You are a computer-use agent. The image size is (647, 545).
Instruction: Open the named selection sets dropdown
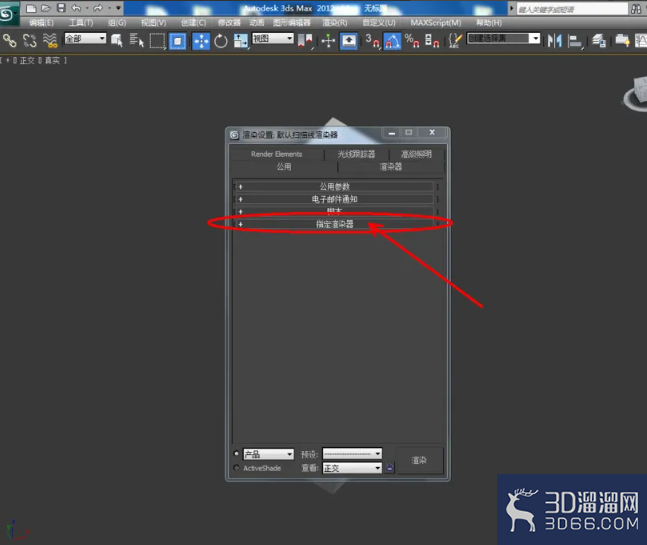(x=503, y=38)
